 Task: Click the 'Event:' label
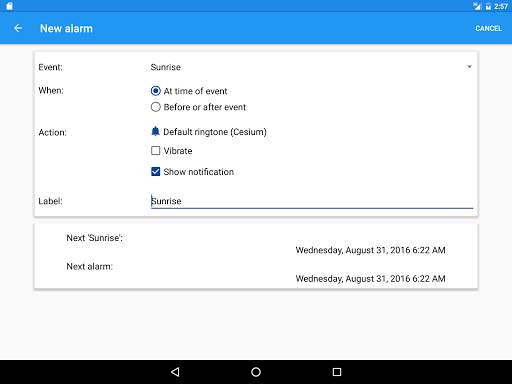coord(50,67)
